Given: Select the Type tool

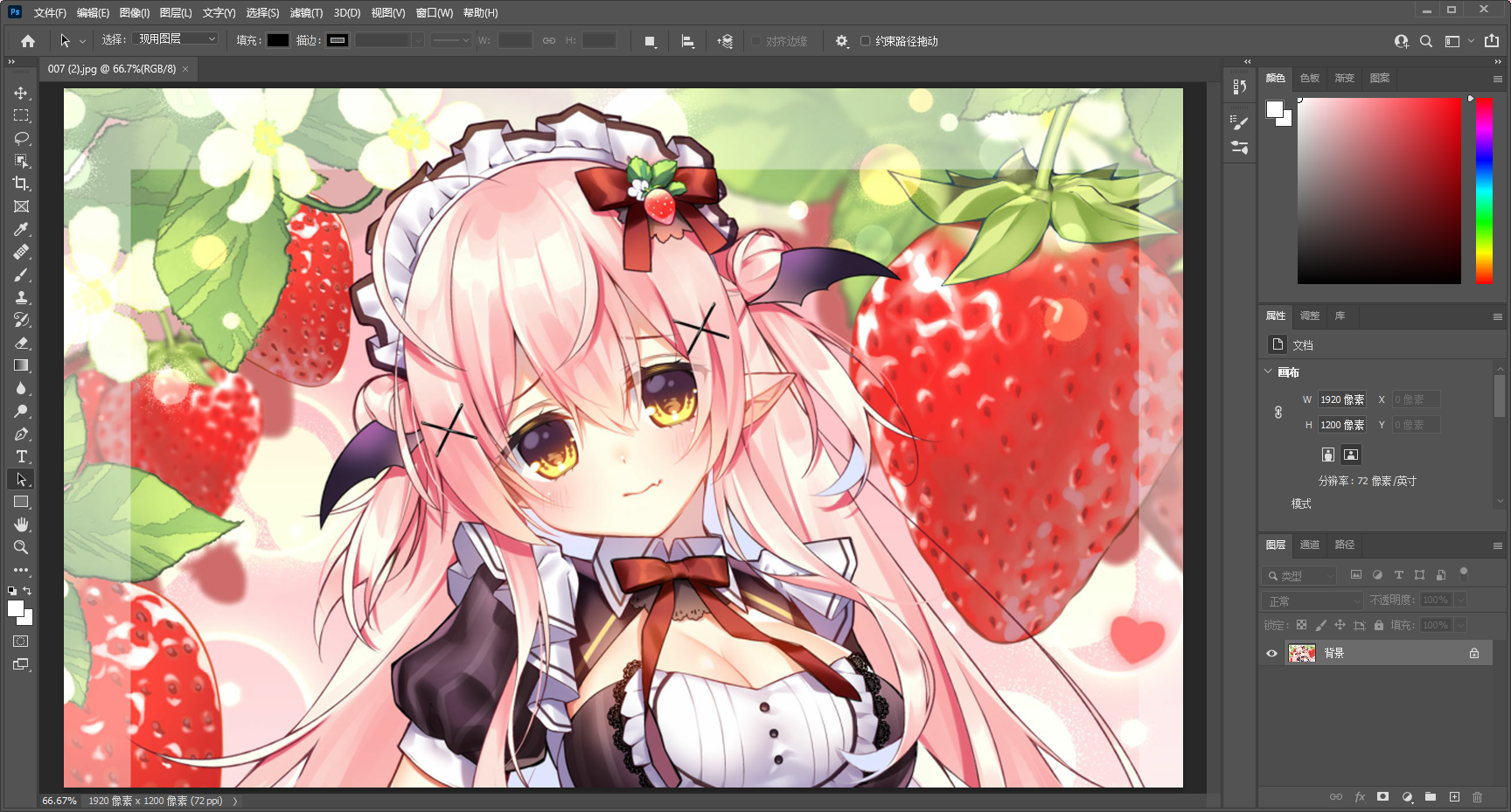Looking at the screenshot, I should point(21,456).
